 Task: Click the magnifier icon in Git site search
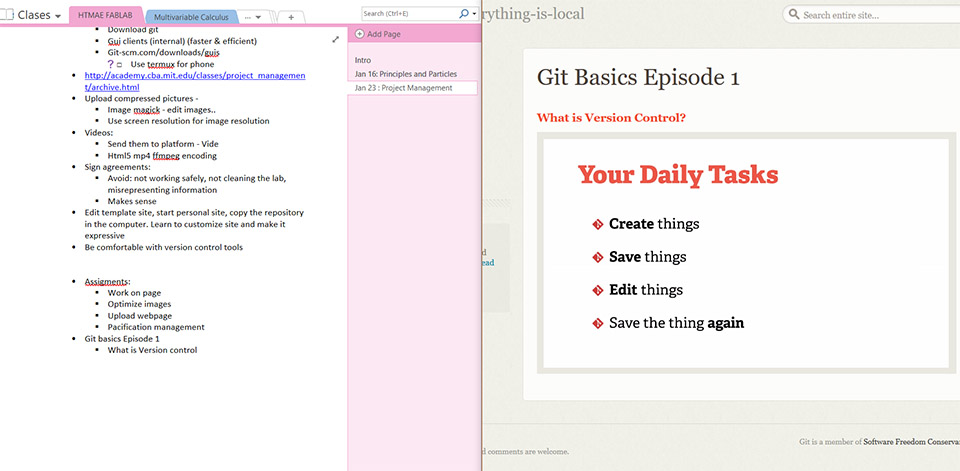pyautogui.click(x=794, y=14)
